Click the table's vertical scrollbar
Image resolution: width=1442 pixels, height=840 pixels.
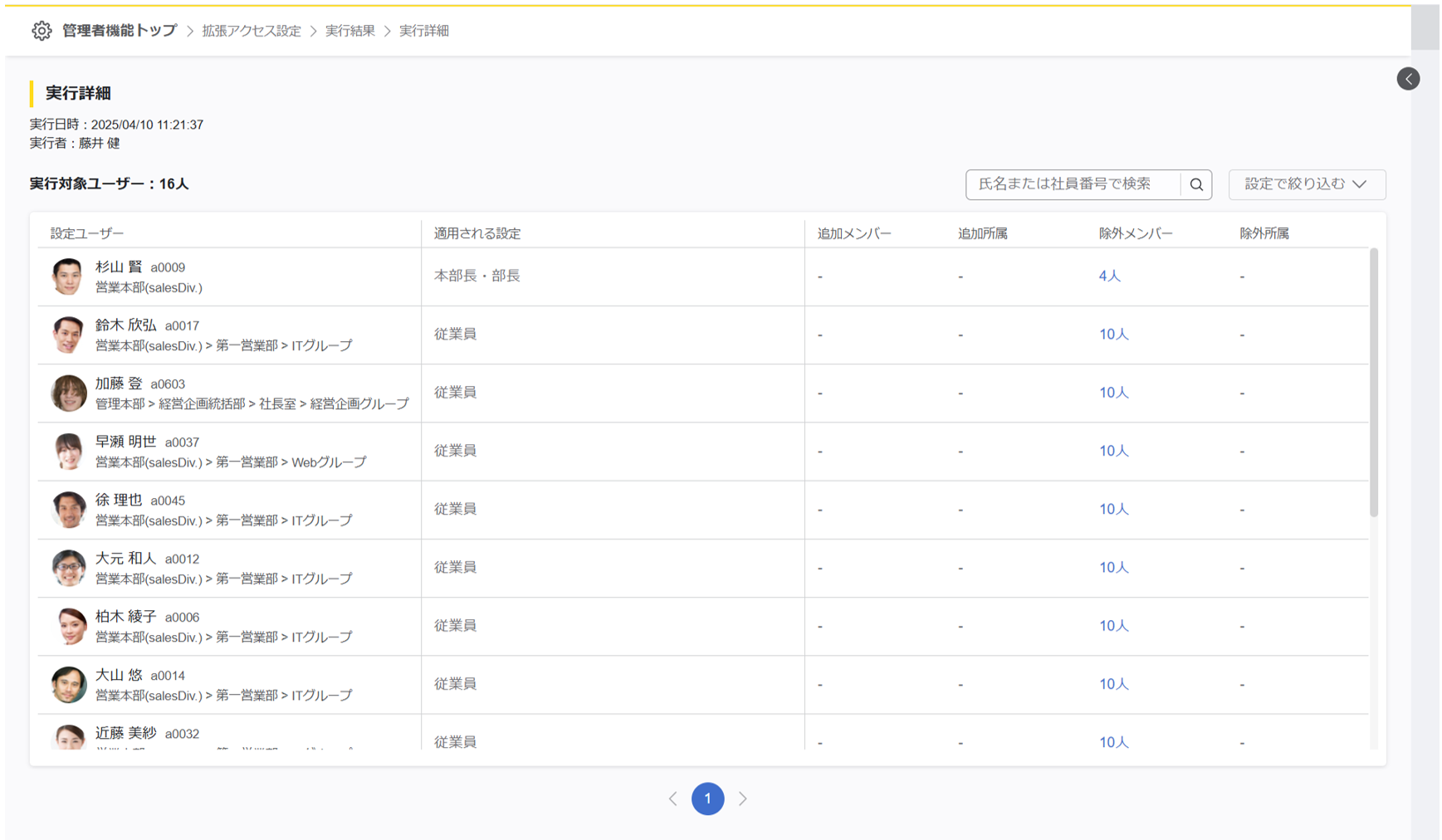click(1374, 382)
